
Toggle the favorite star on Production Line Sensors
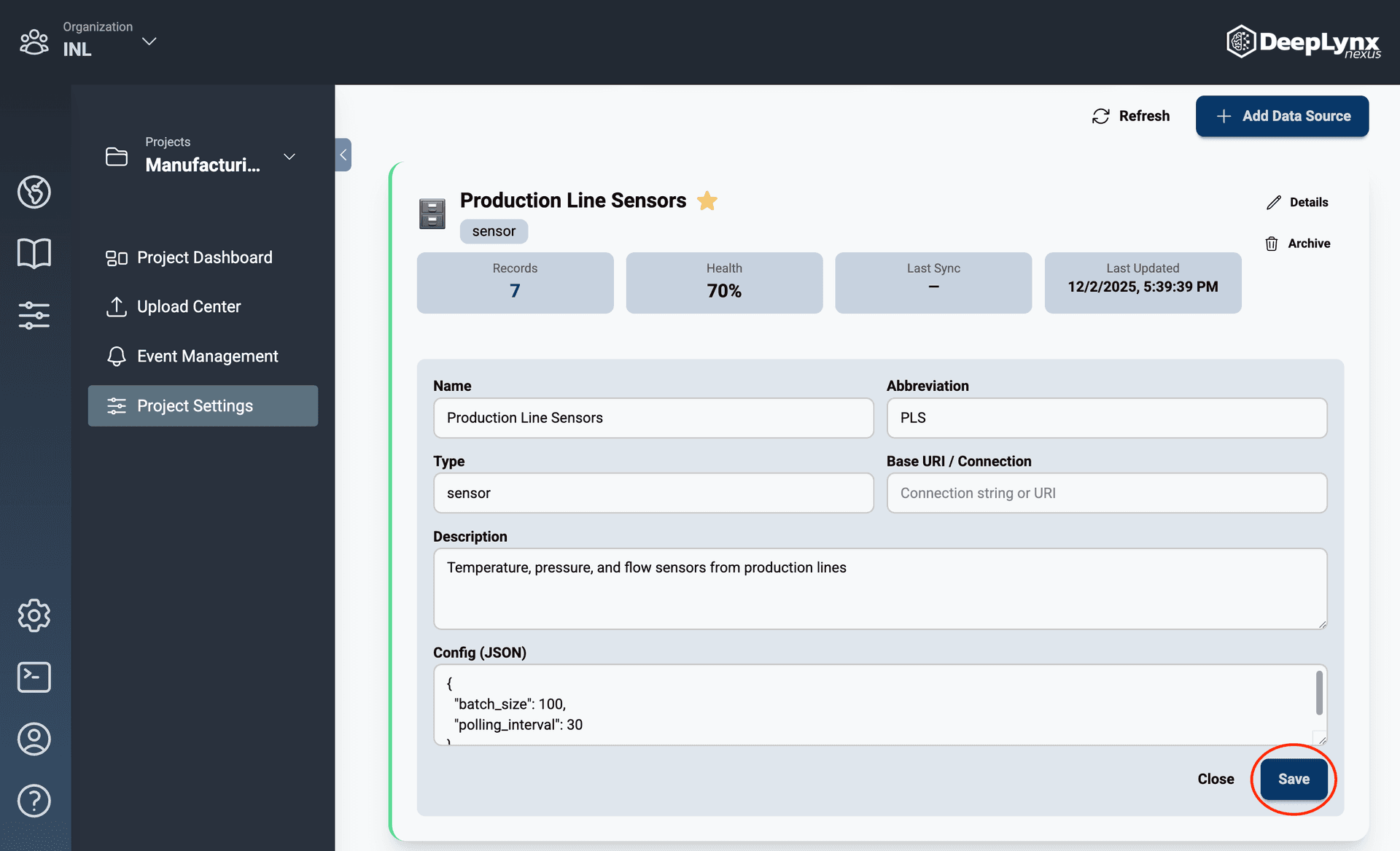click(707, 201)
